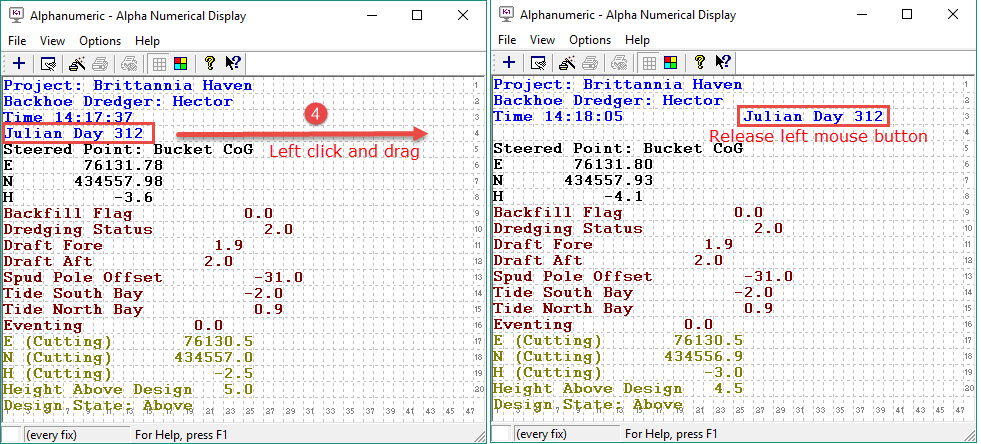Open the Options menu in the 14:17:37 window
981x444 pixels.
point(100,41)
